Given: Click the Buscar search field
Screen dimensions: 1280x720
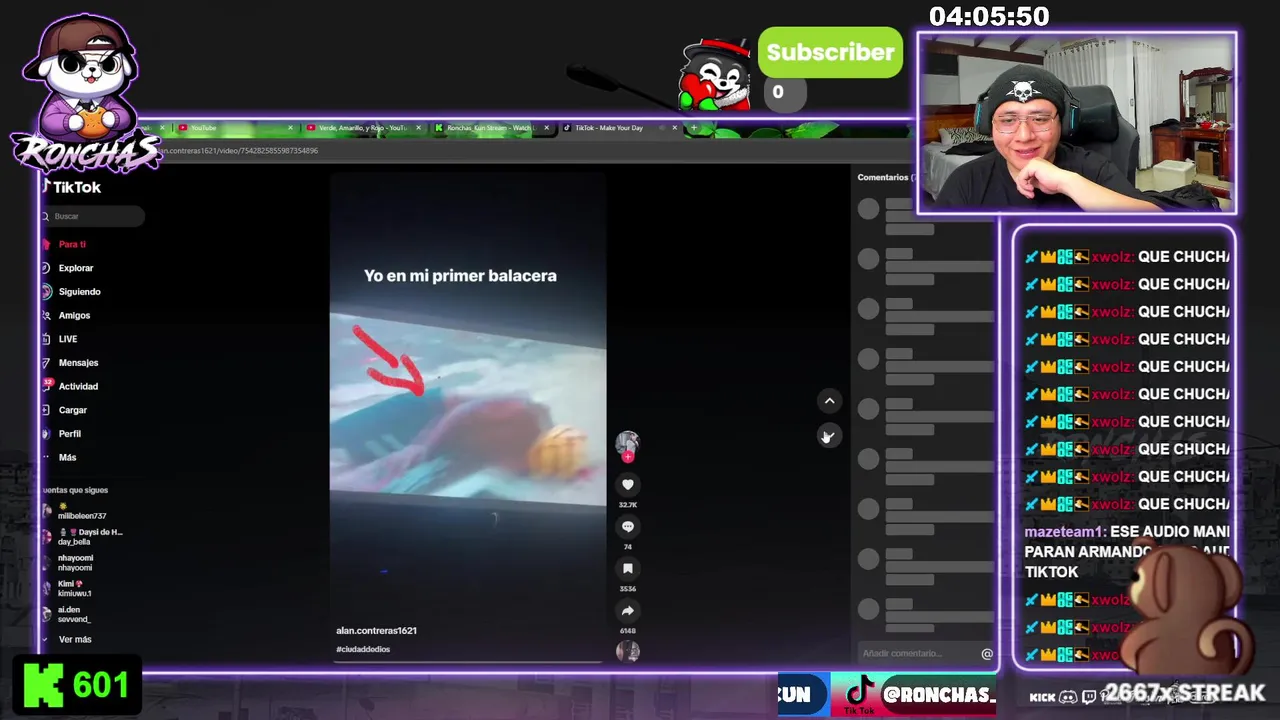Looking at the screenshot, I should (x=93, y=216).
